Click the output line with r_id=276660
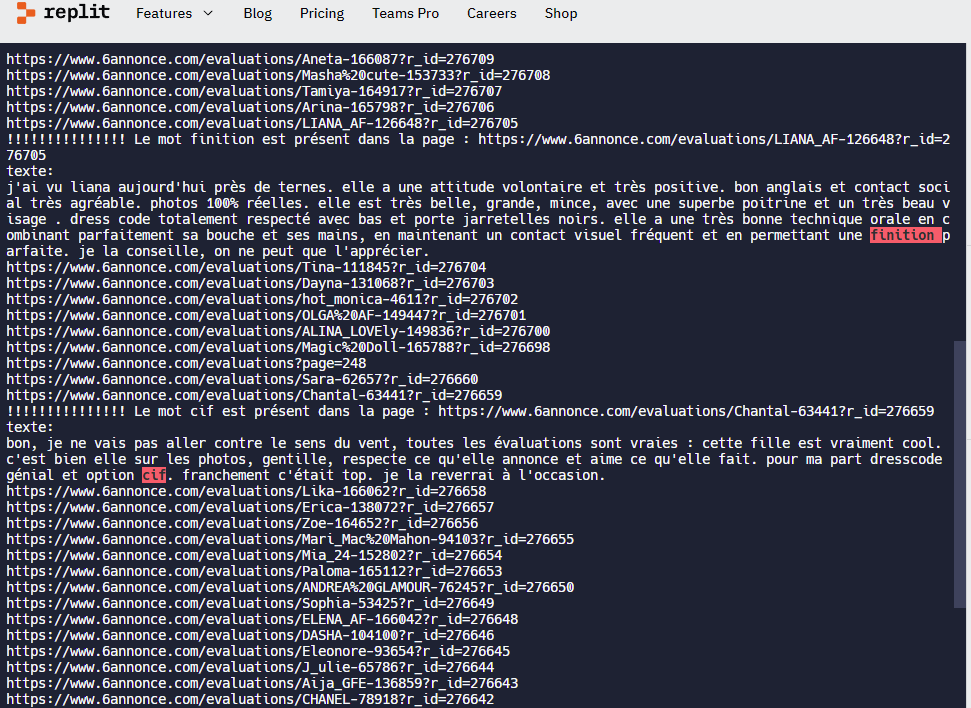The width and height of the screenshot is (971, 708). pyautogui.click(x=242, y=379)
